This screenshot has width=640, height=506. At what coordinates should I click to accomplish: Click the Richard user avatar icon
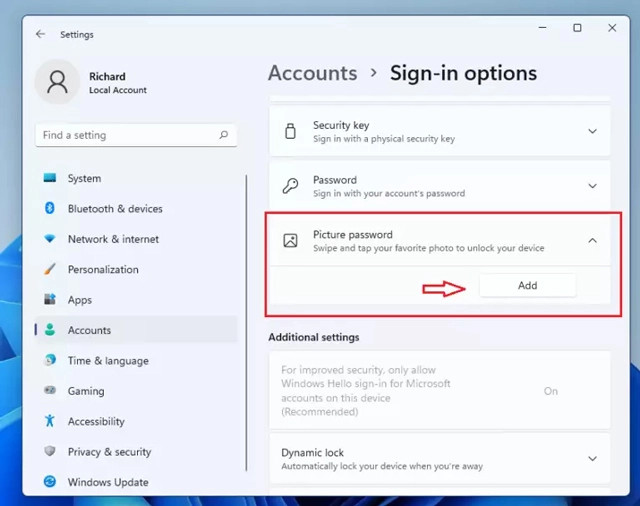pos(57,82)
